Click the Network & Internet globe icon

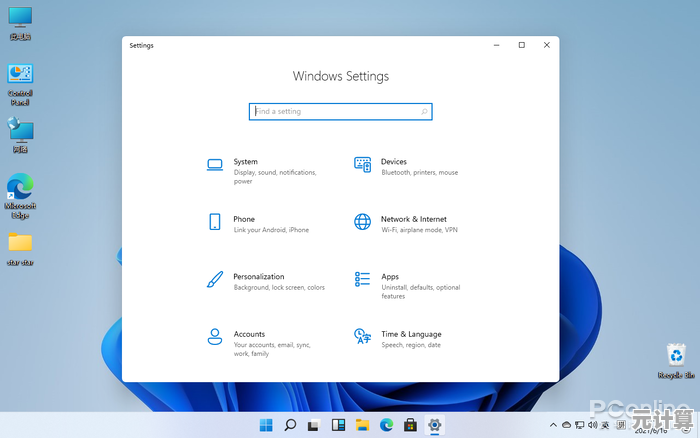tap(362, 222)
